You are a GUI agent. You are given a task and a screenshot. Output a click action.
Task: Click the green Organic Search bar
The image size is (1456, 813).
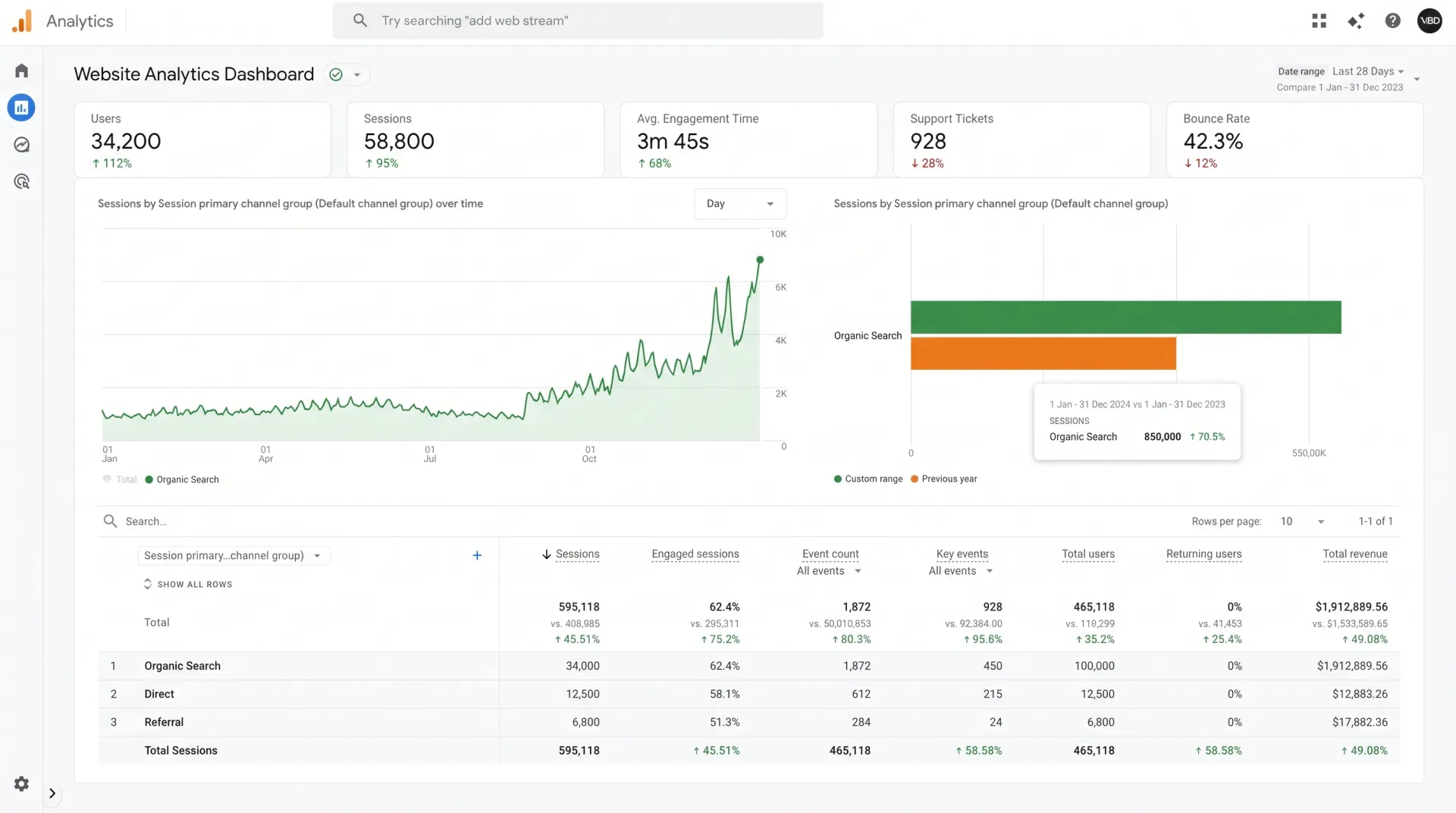point(1126,317)
